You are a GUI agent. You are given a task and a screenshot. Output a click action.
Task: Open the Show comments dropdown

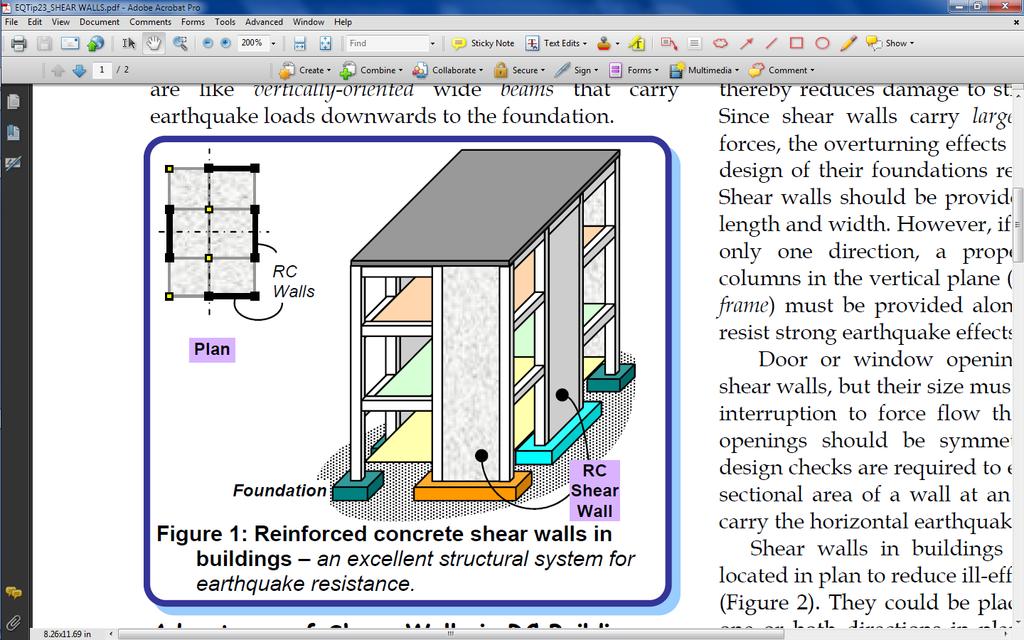[889, 43]
